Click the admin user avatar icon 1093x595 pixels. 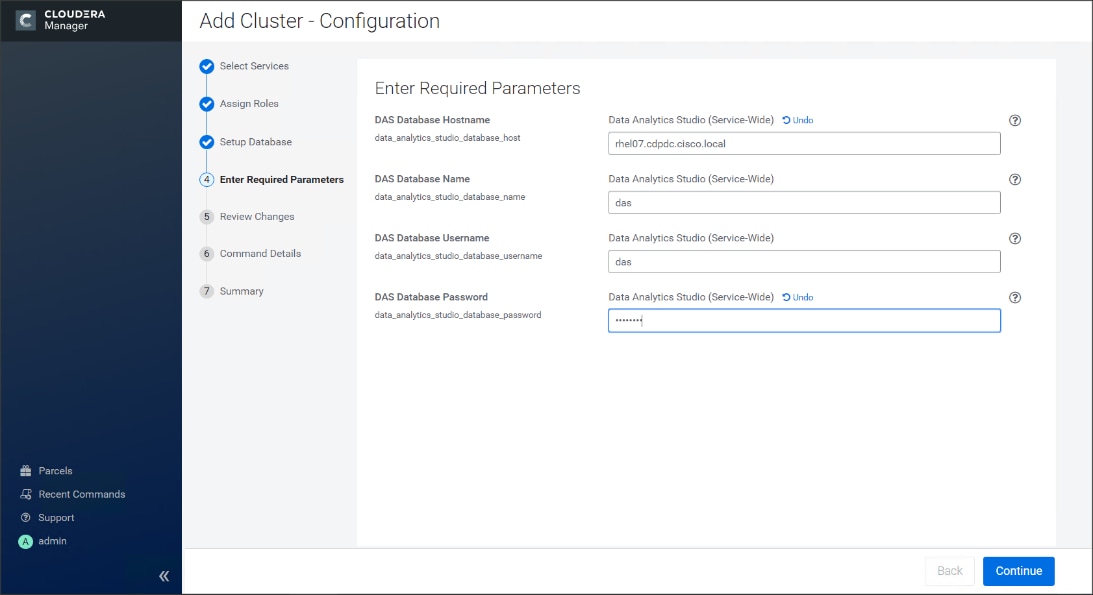(x=26, y=541)
